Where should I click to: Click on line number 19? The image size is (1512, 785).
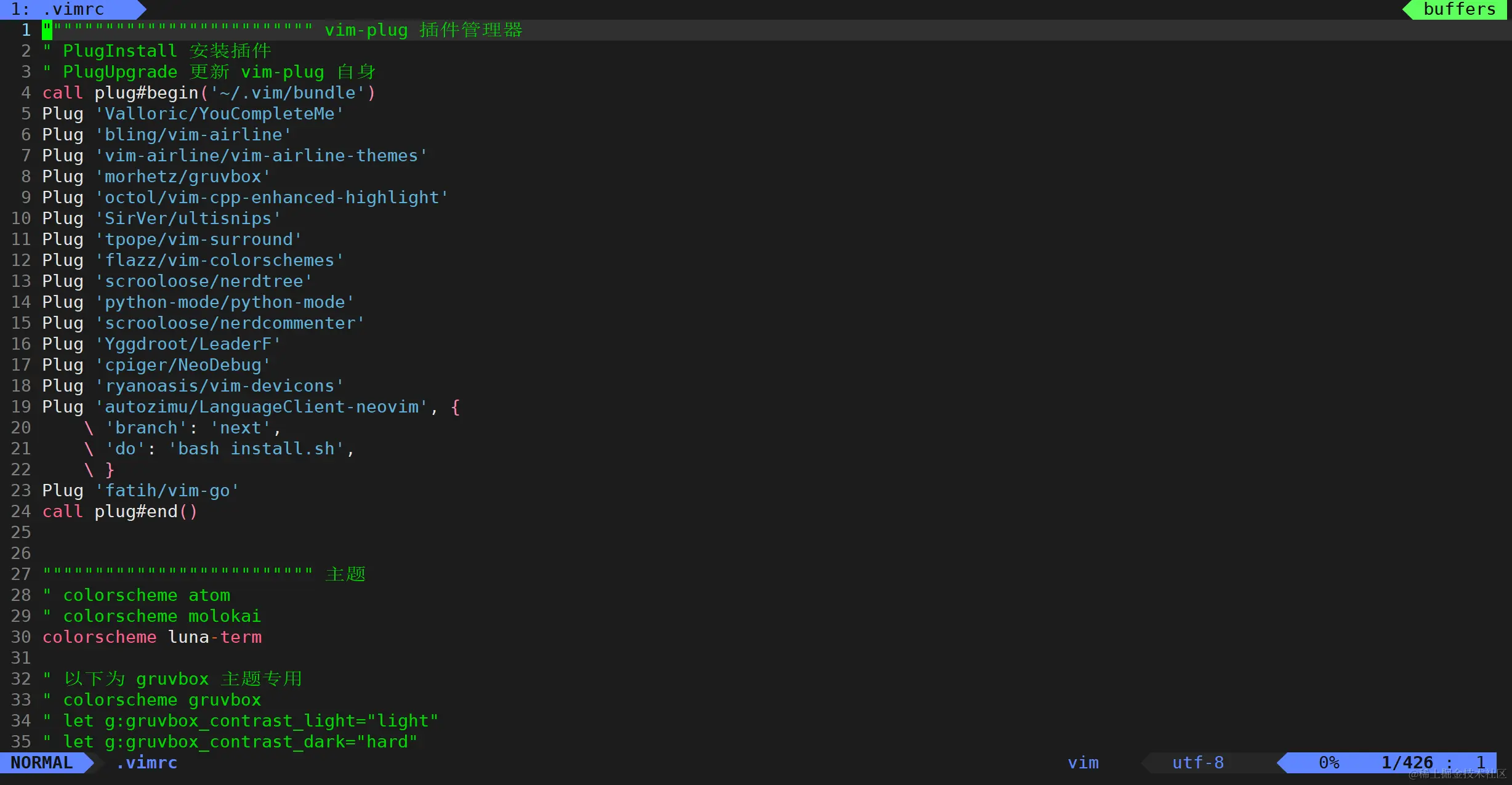tap(21, 407)
